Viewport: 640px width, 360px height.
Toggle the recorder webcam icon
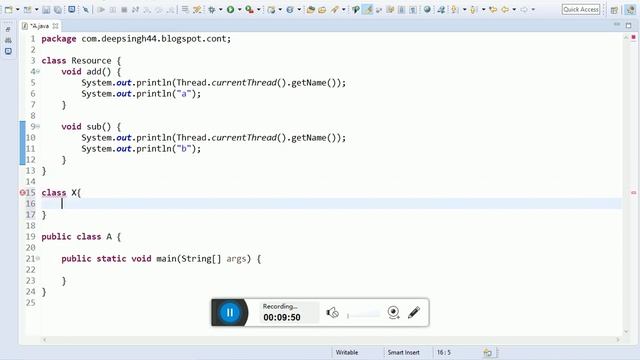coord(393,313)
